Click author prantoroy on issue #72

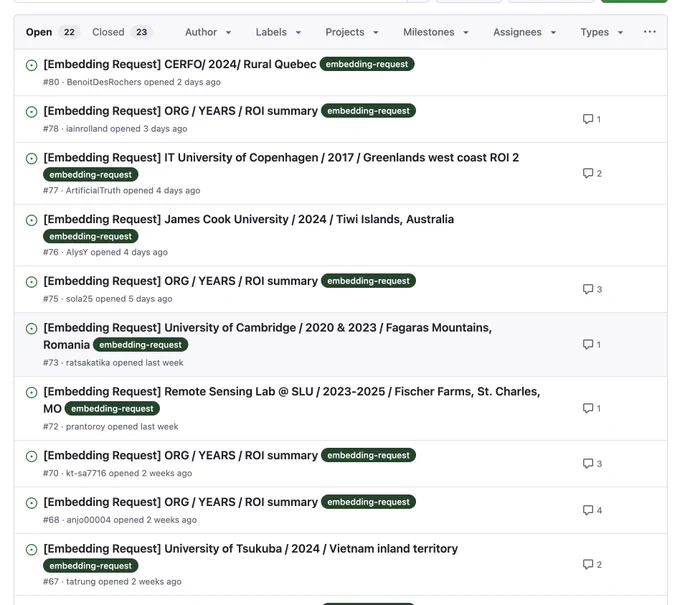pos(85,426)
